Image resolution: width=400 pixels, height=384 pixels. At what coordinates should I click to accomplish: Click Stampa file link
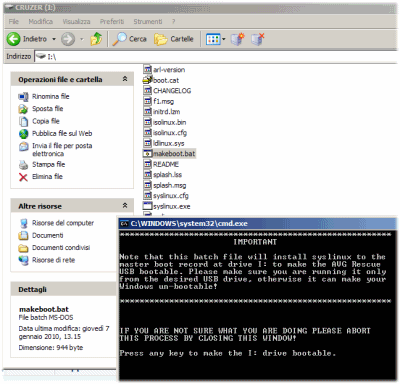pyautogui.click(x=49, y=164)
